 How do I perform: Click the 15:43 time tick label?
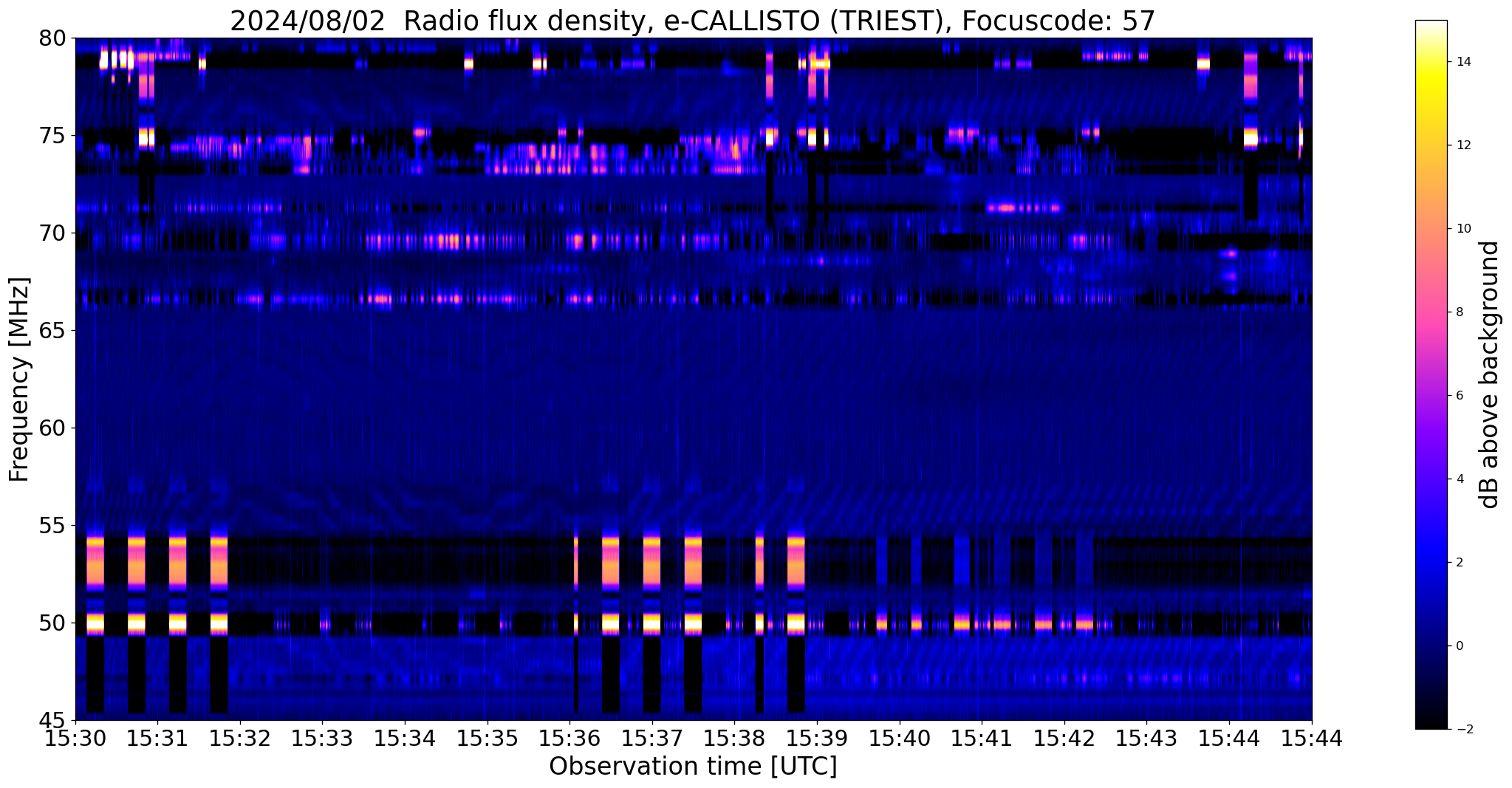click(1147, 738)
